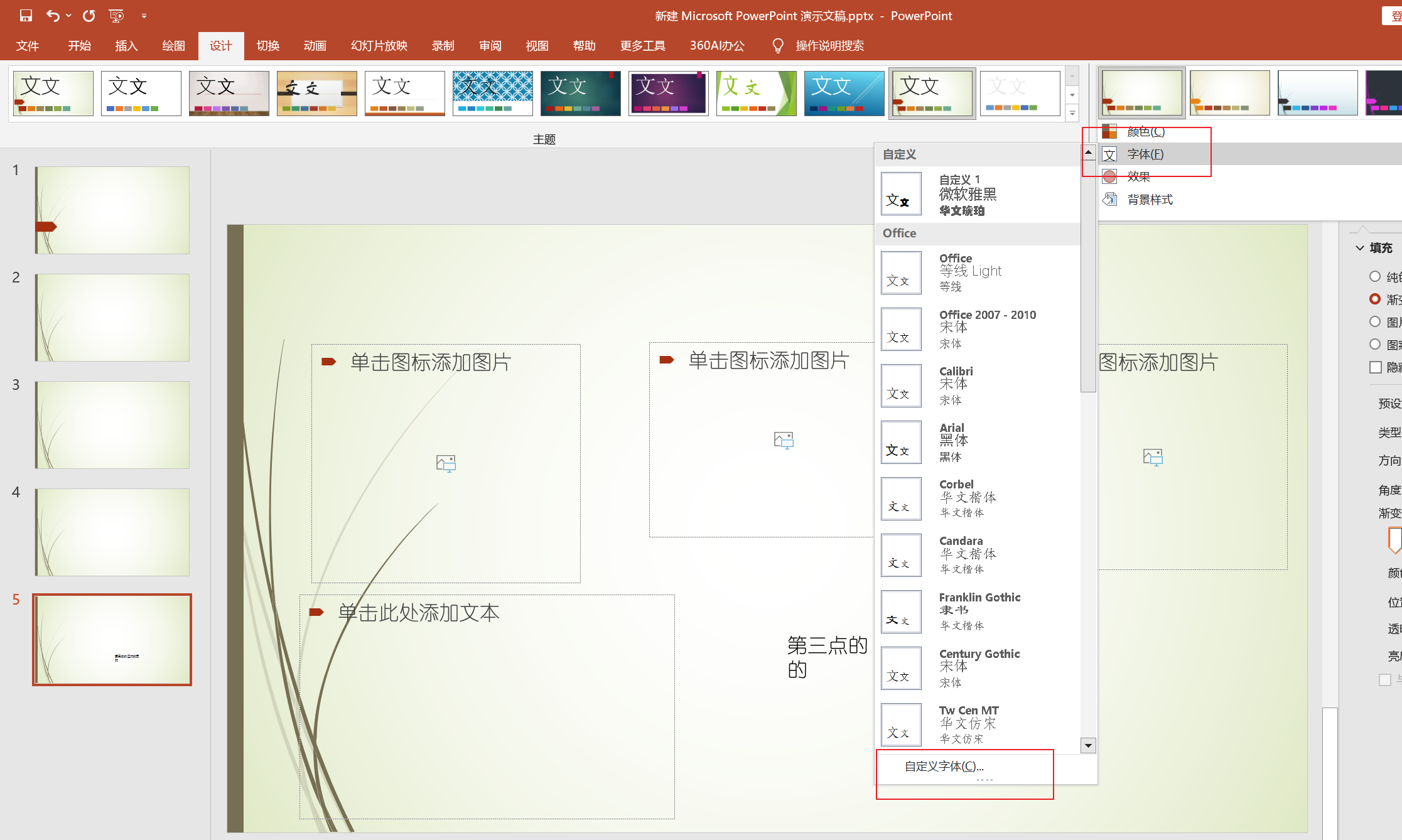The height and width of the screenshot is (840, 1402).
Task: Open 背景样式 background styles option
Action: 1150,200
